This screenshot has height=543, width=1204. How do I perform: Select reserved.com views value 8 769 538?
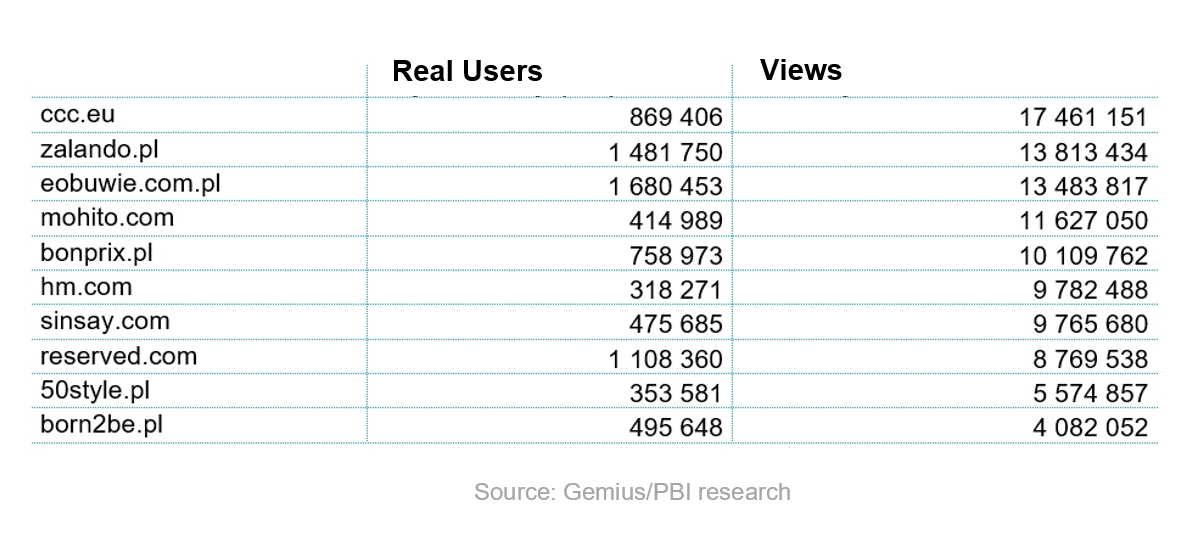coord(1090,359)
